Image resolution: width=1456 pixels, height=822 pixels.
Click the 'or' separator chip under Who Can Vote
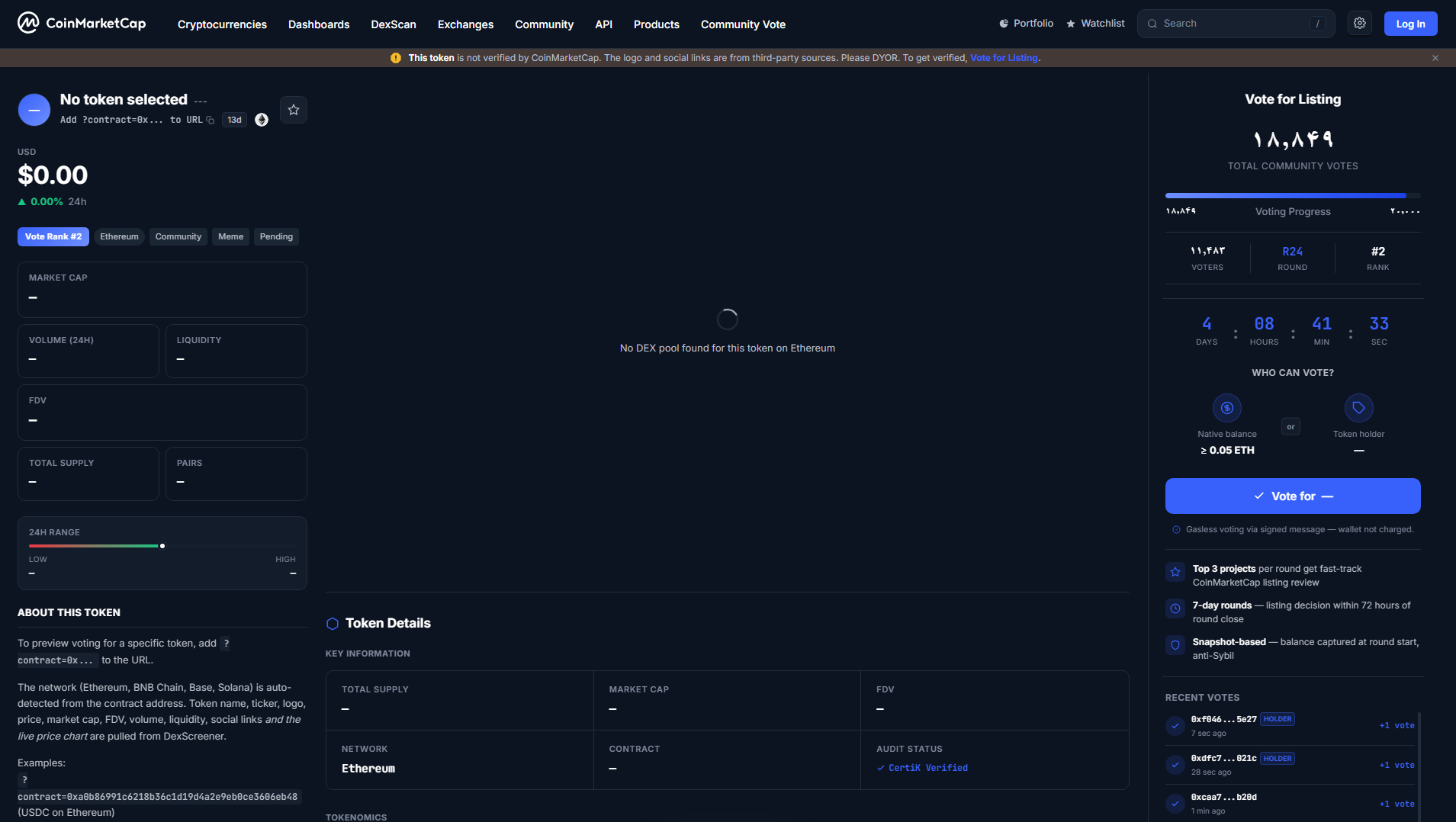click(x=1290, y=427)
